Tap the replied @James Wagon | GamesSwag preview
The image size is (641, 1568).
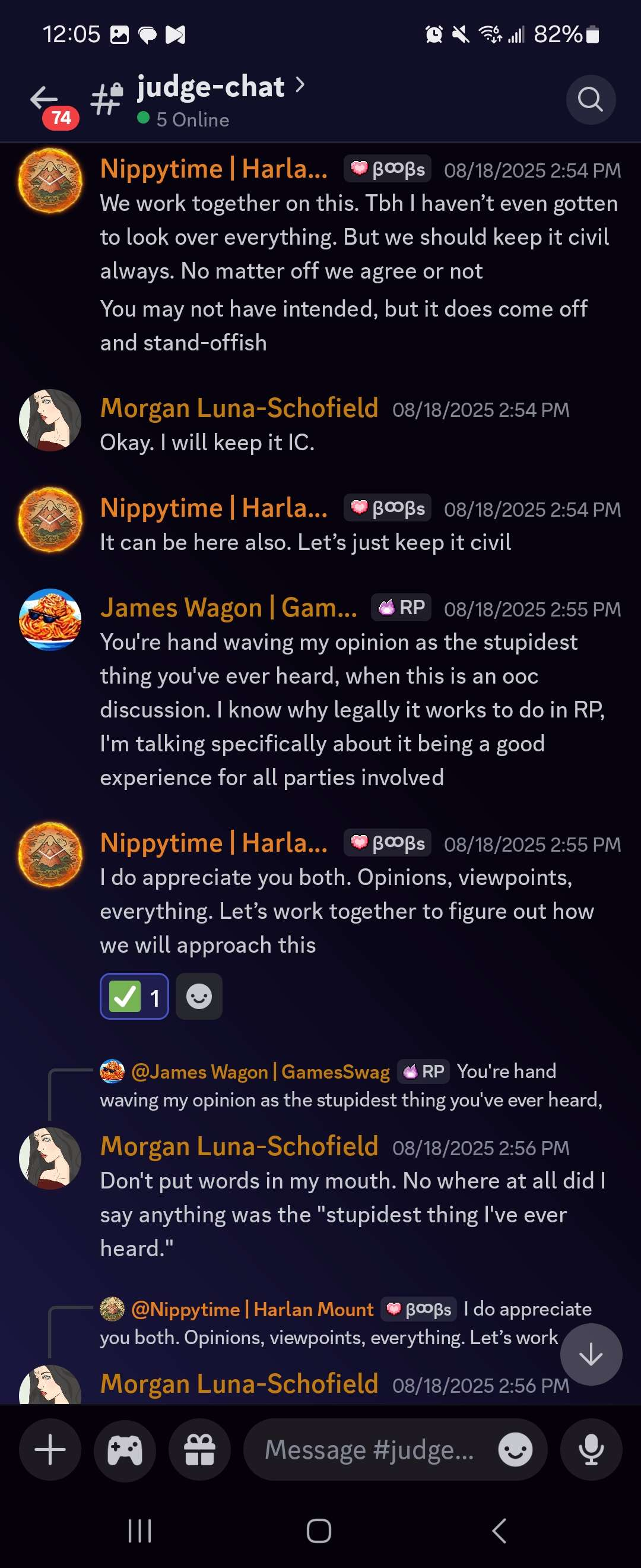pos(351,1085)
